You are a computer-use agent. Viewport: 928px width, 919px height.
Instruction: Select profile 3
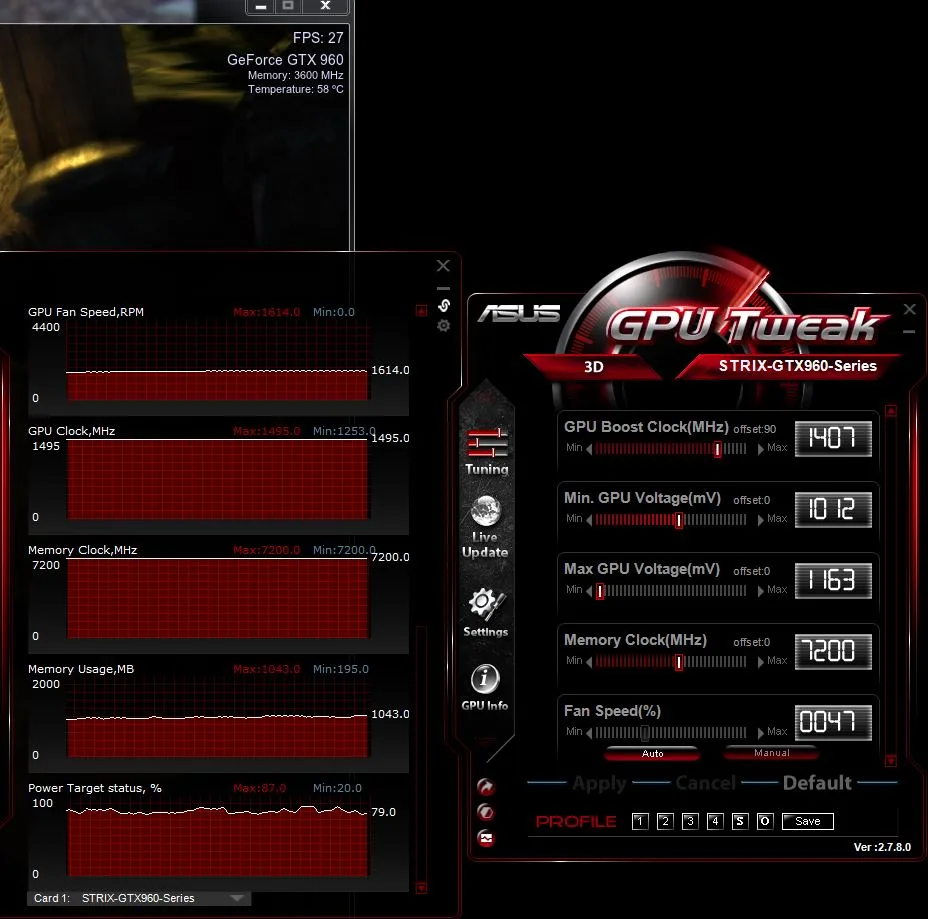(690, 821)
